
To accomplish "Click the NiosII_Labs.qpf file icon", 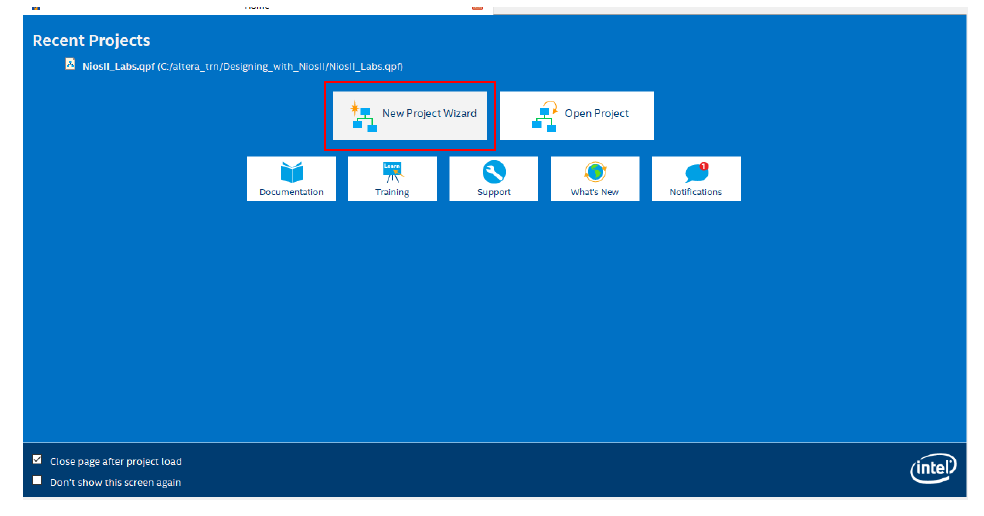I will coord(70,64).
